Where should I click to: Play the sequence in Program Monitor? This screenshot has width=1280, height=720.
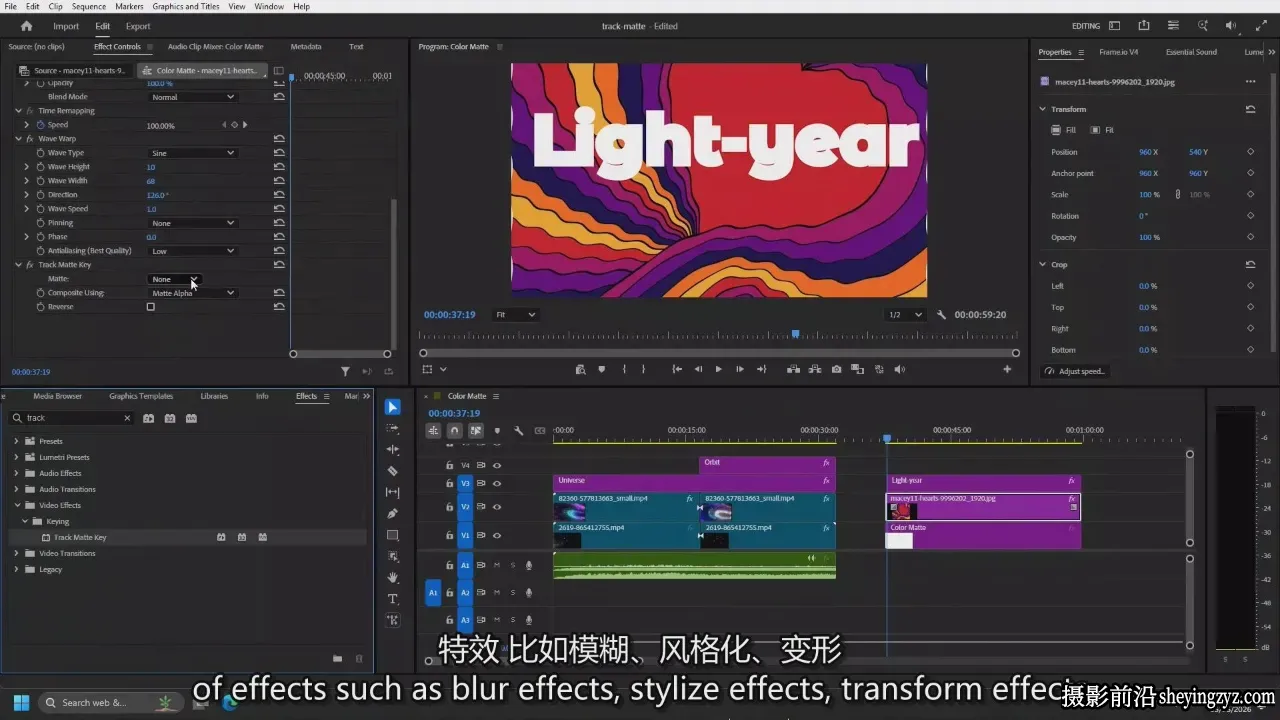718,369
